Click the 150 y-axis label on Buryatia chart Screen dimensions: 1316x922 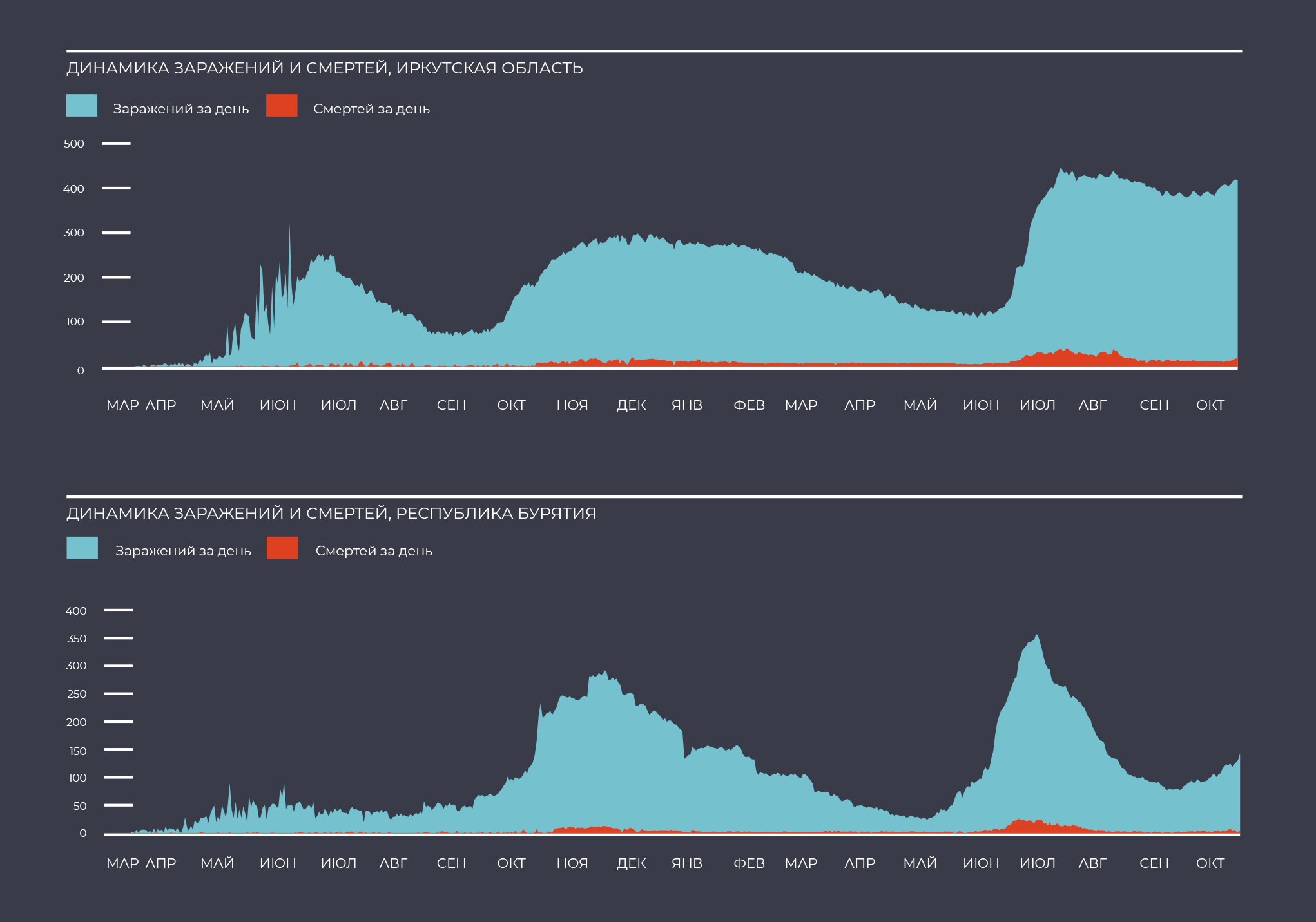point(77,751)
